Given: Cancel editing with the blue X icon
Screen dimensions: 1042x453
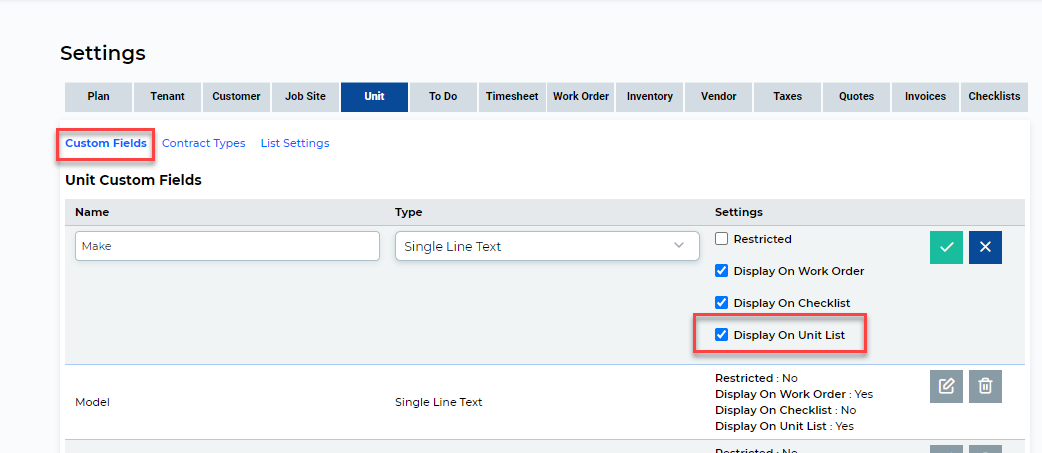Looking at the screenshot, I should pos(986,247).
